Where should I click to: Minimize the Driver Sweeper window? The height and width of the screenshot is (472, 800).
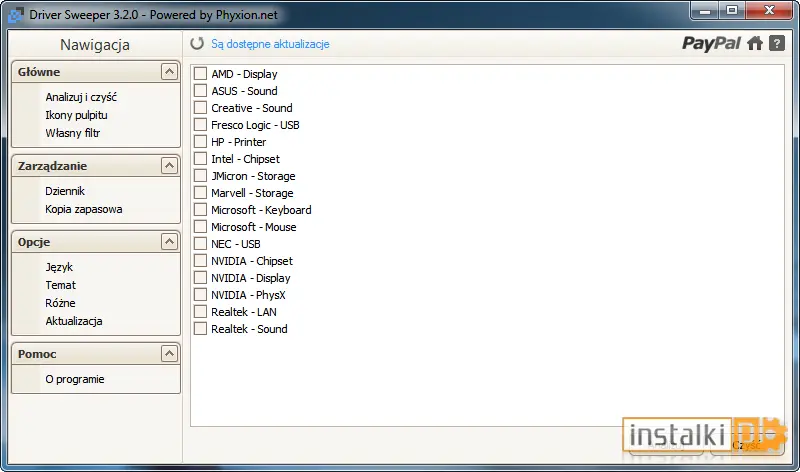705,10
